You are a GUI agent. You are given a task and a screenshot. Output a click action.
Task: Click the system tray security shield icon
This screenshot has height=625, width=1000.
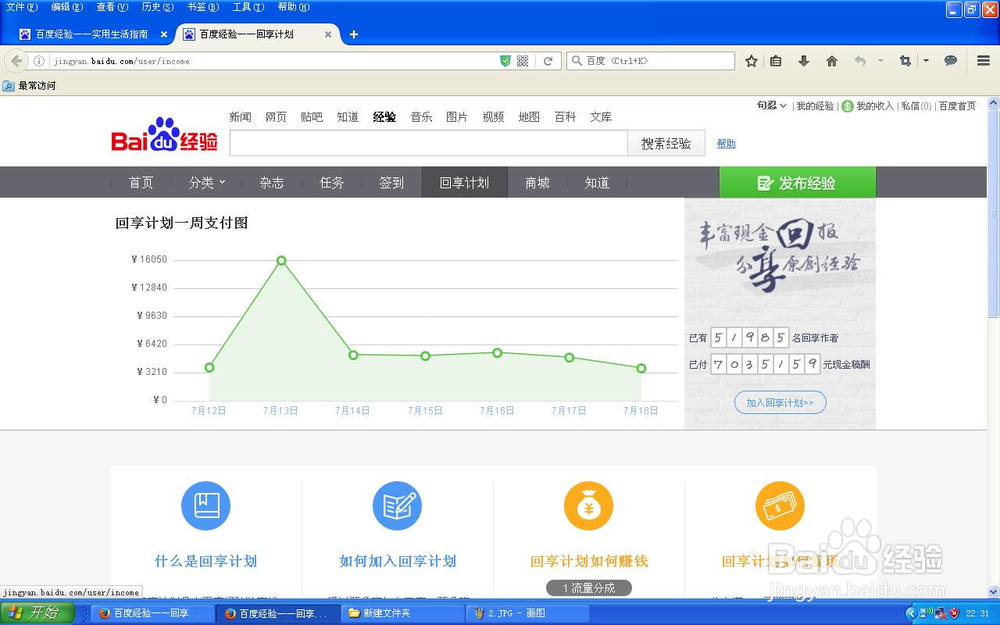tap(954, 614)
